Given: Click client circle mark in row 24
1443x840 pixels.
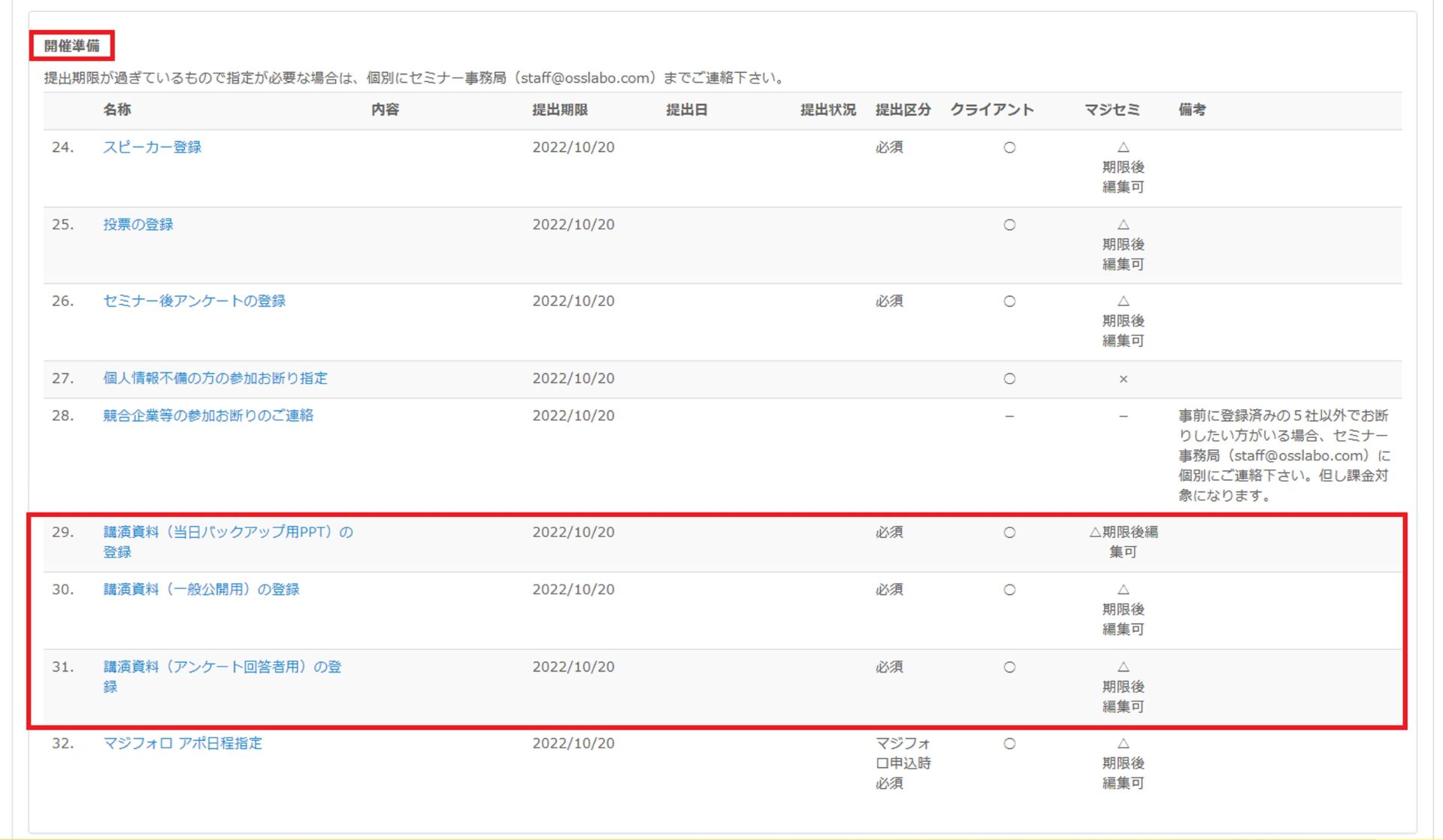Looking at the screenshot, I should (x=1009, y=148).
